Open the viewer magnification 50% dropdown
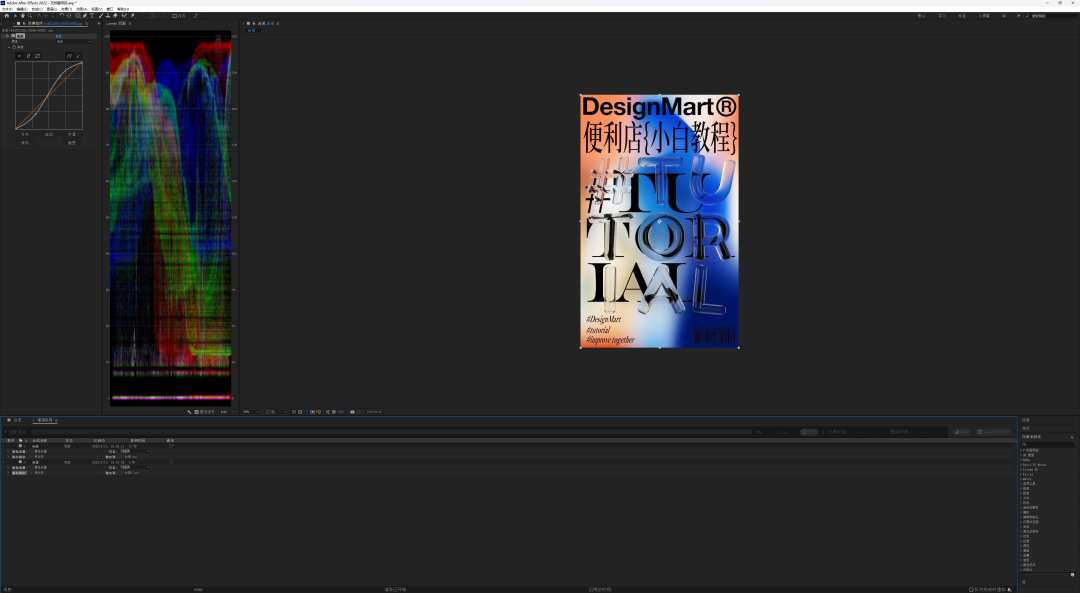Screen dimensions: 1080x593 [x=251, y=412]
